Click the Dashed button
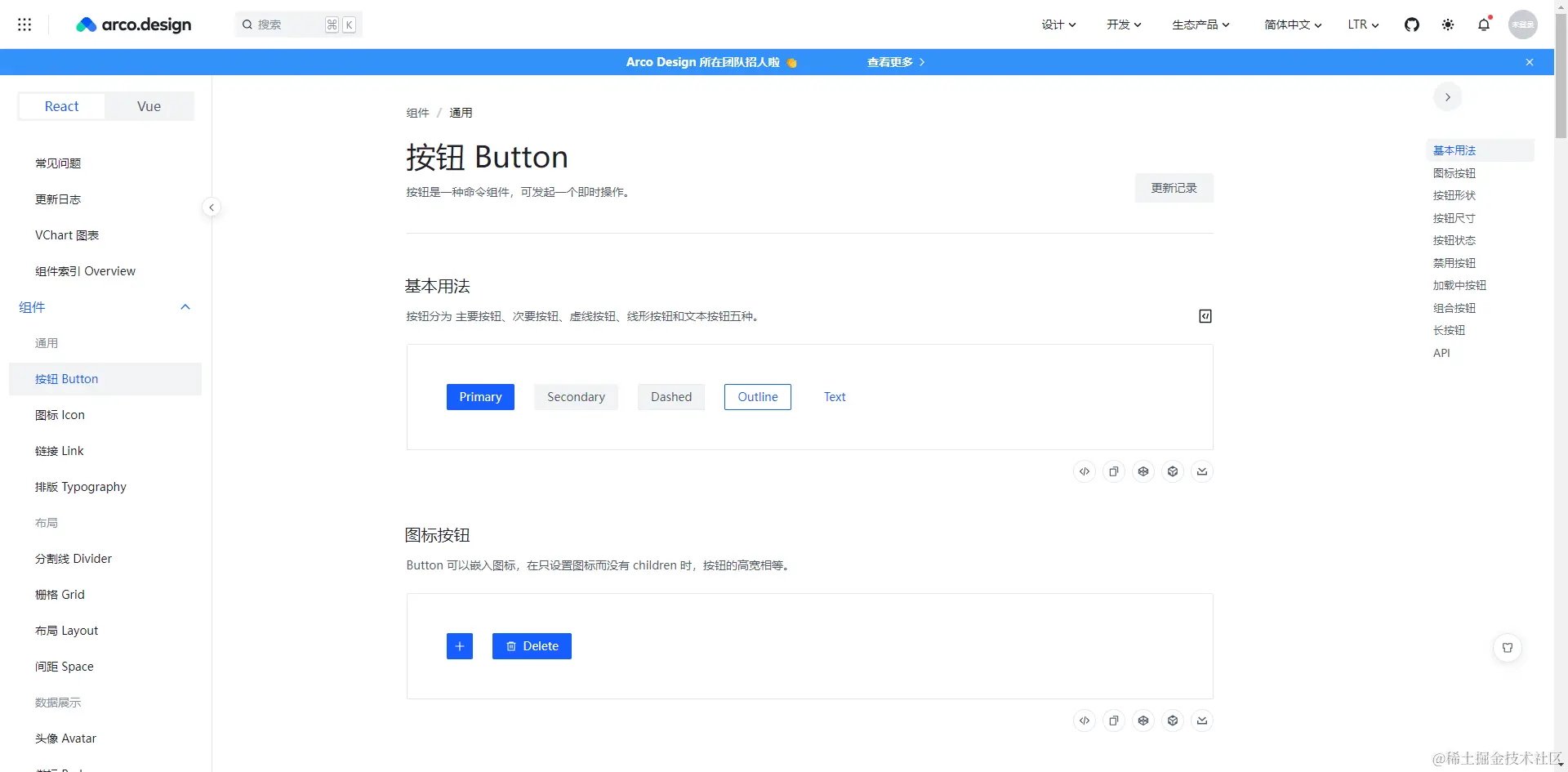This screenshot has width=1568, height=772. (671, 397)
